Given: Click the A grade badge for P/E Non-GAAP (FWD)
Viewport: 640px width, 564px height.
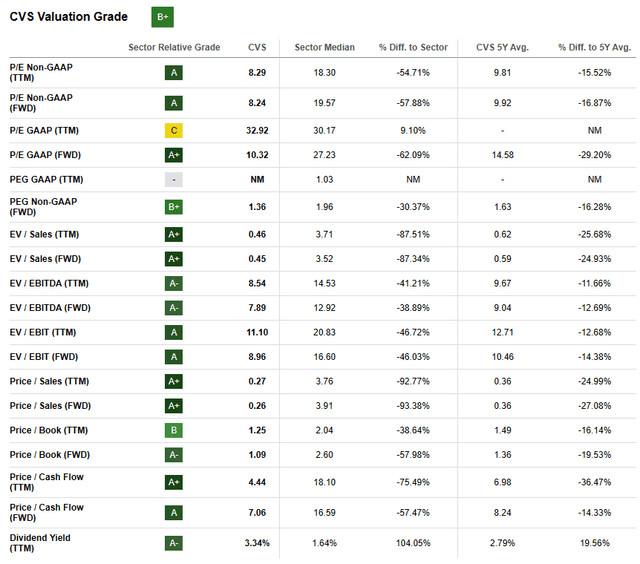Looking at the screenshot, I should (174, 103).
